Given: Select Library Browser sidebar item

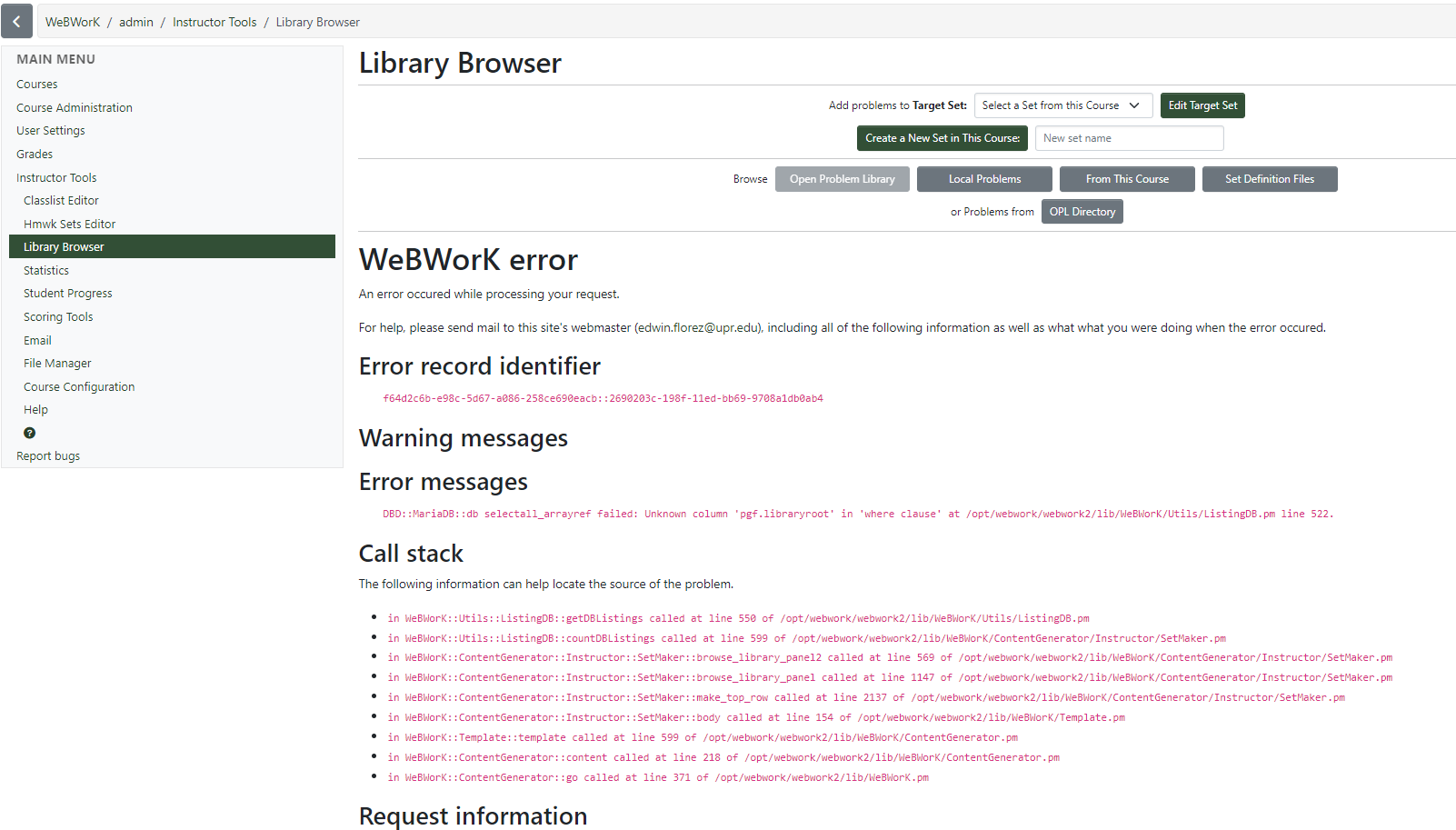Looking at the screenshot, I should pyautogui.click(x=172, y=246).
